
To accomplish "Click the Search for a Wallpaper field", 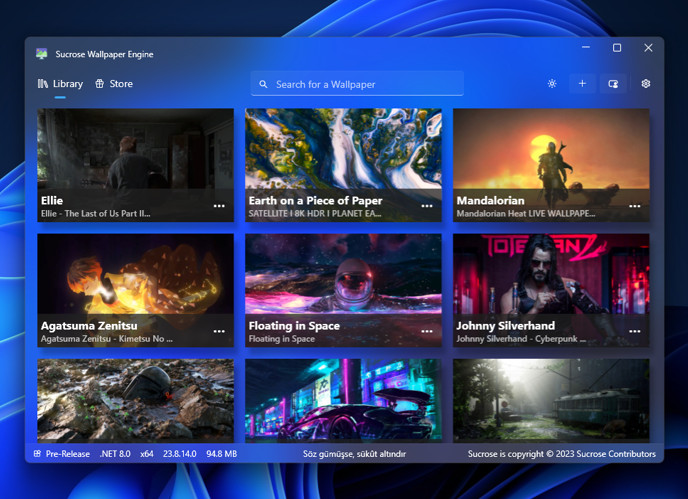I will [357, 84].
